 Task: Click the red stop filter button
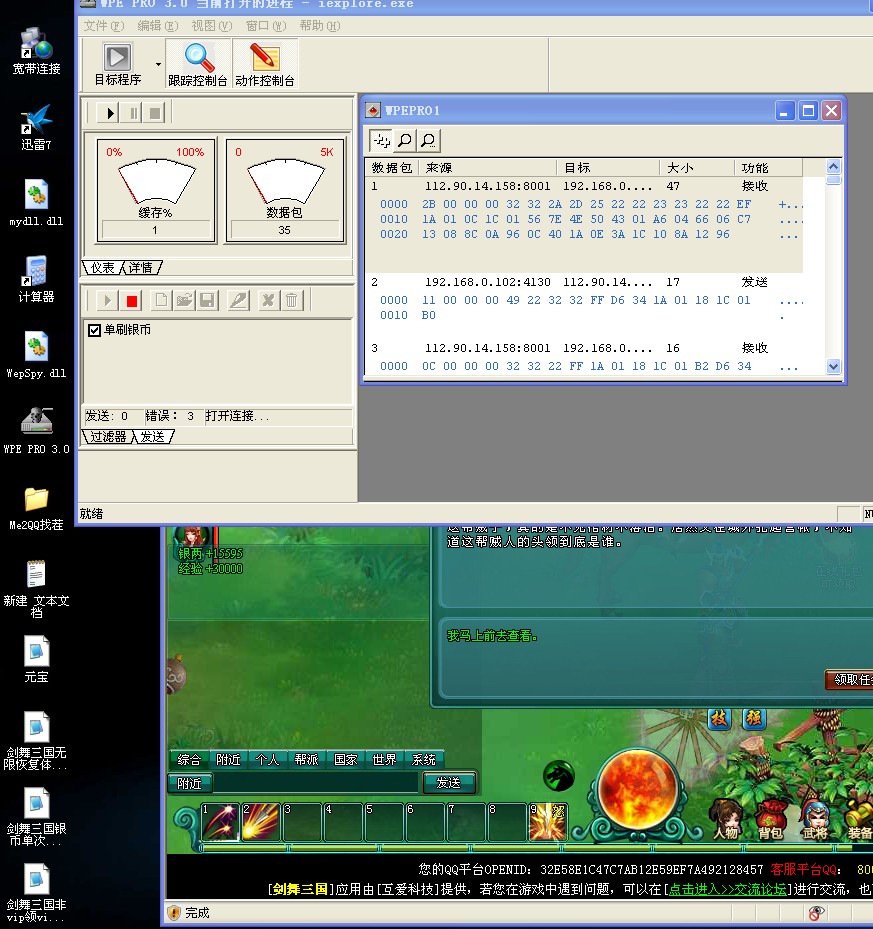tap(132, 300)
